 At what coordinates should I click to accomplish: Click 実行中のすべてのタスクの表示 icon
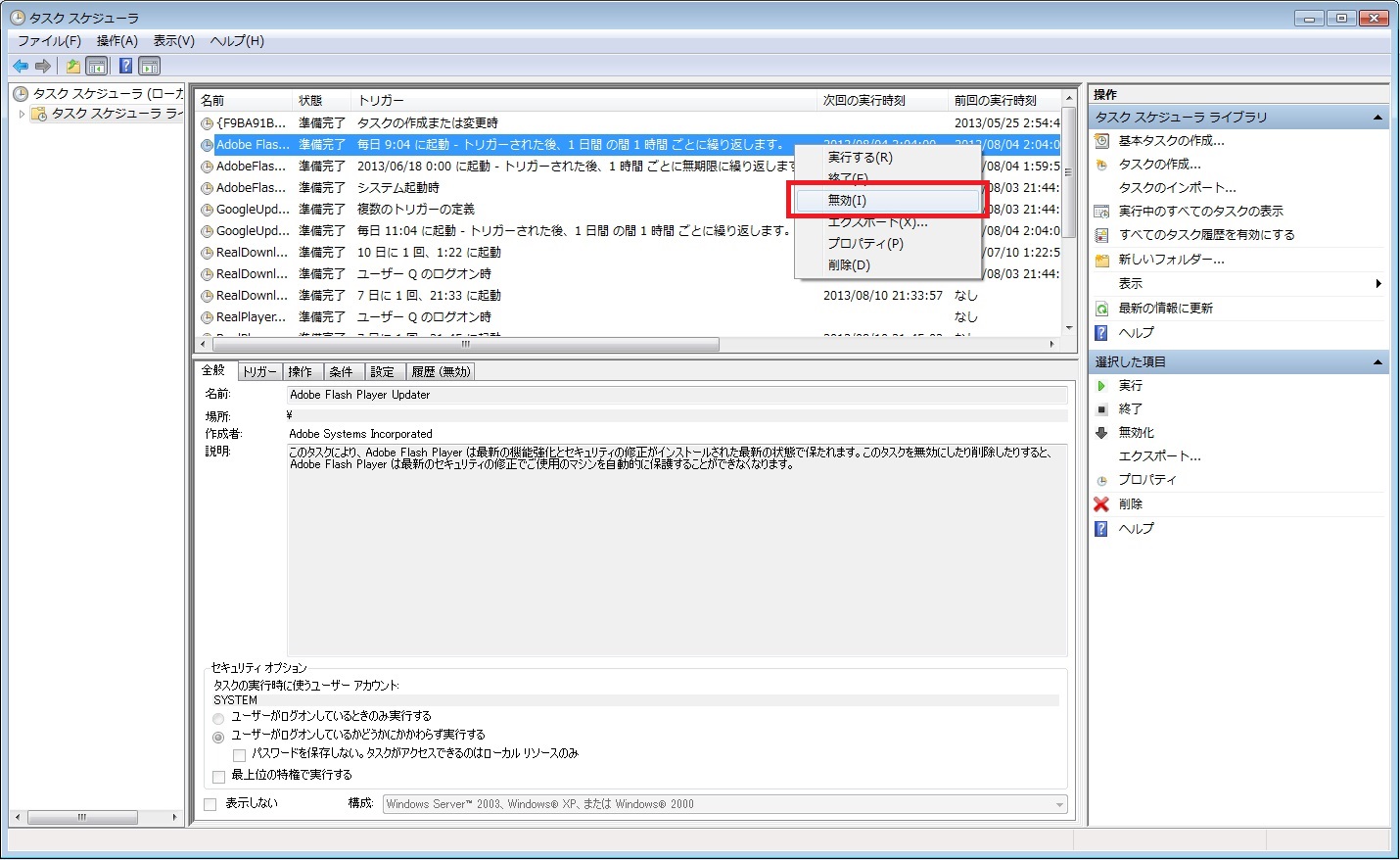(1101, 212)
